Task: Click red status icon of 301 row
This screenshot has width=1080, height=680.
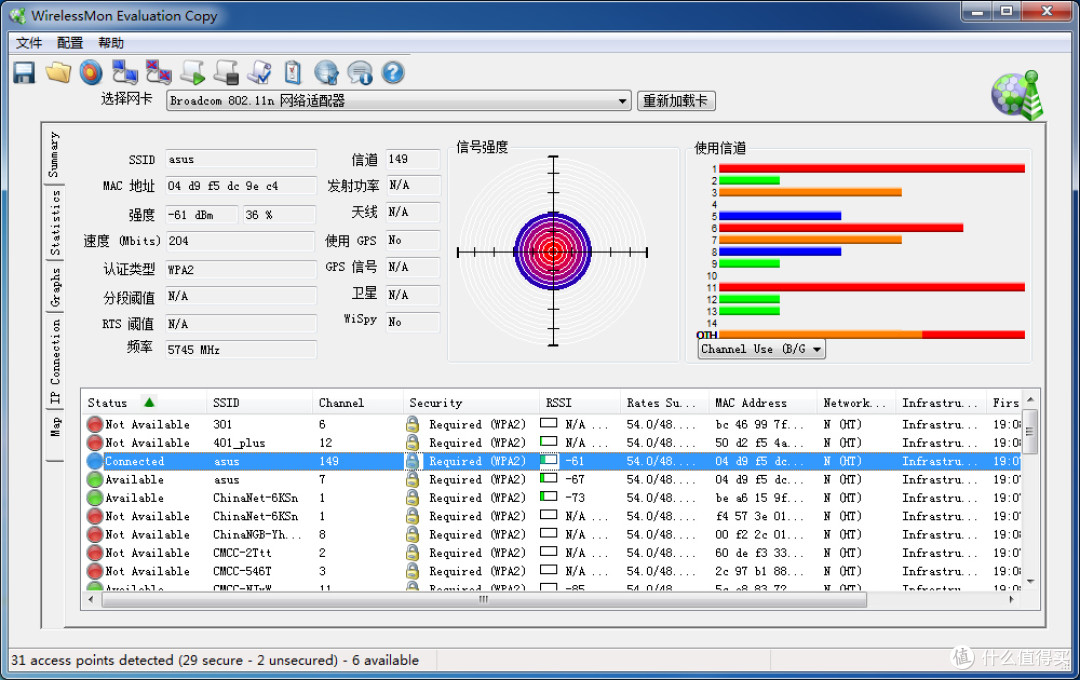Action: click(94, 424)
